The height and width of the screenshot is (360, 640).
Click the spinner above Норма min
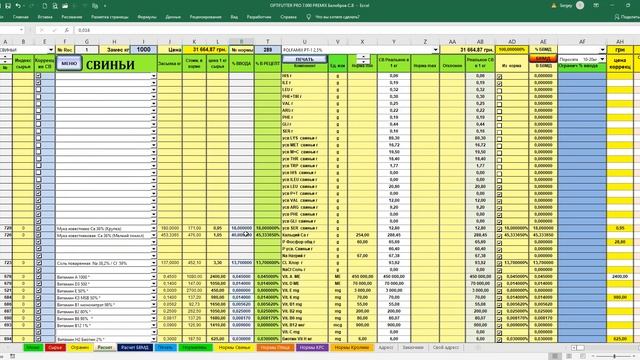tap(363, 59)
